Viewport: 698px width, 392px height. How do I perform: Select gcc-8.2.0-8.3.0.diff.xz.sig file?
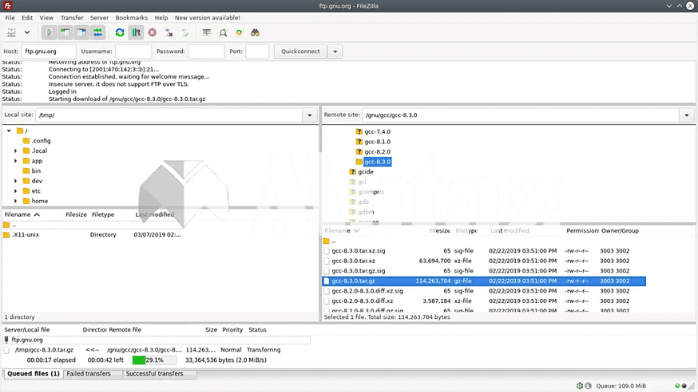click(x=483, y=291)
